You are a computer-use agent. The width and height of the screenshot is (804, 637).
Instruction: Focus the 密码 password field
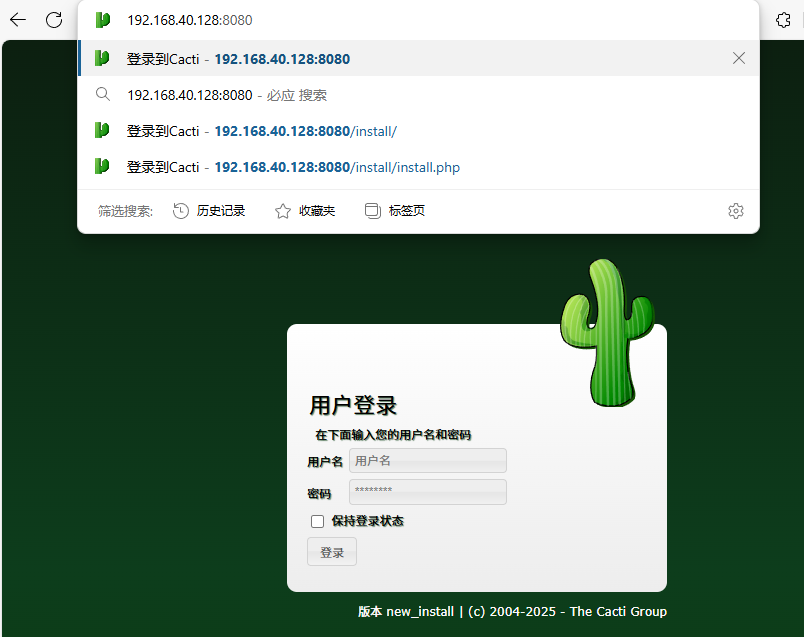click(x=428, y=492)
